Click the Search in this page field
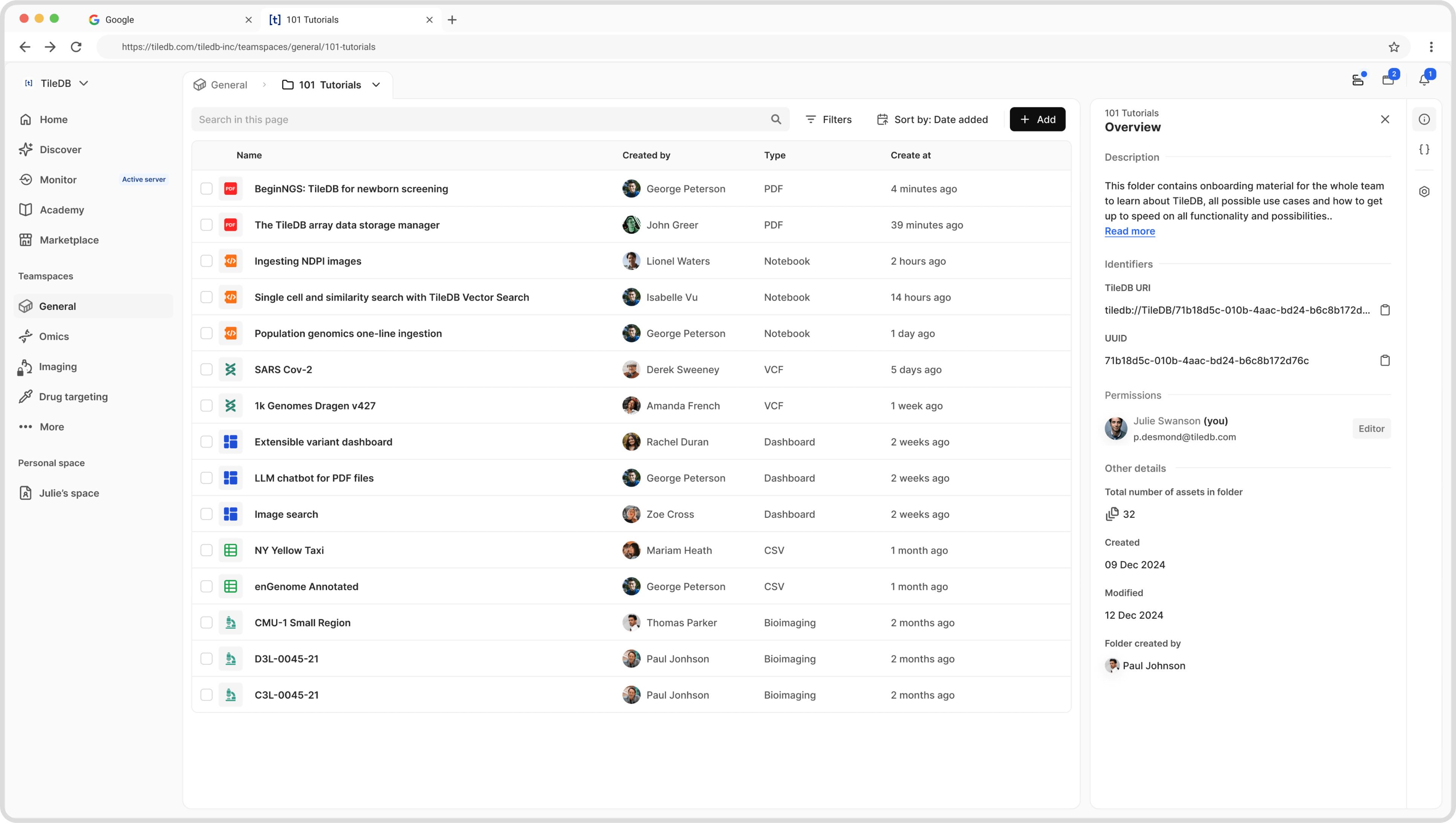The height and width of the screenshot is (823, 1456). coord(490,119)
